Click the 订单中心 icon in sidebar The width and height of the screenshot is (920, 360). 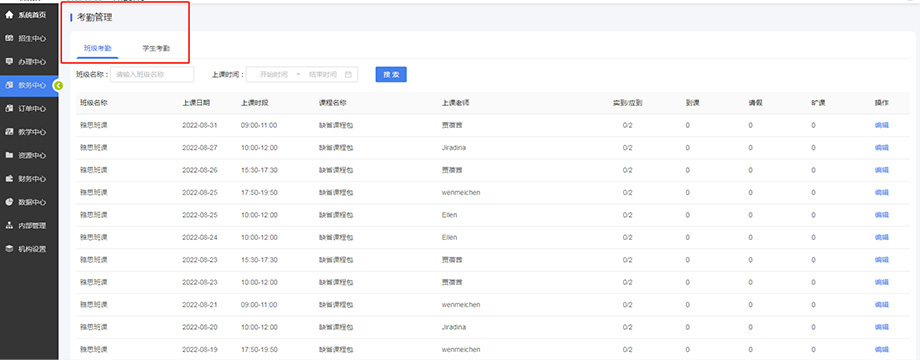9,108
